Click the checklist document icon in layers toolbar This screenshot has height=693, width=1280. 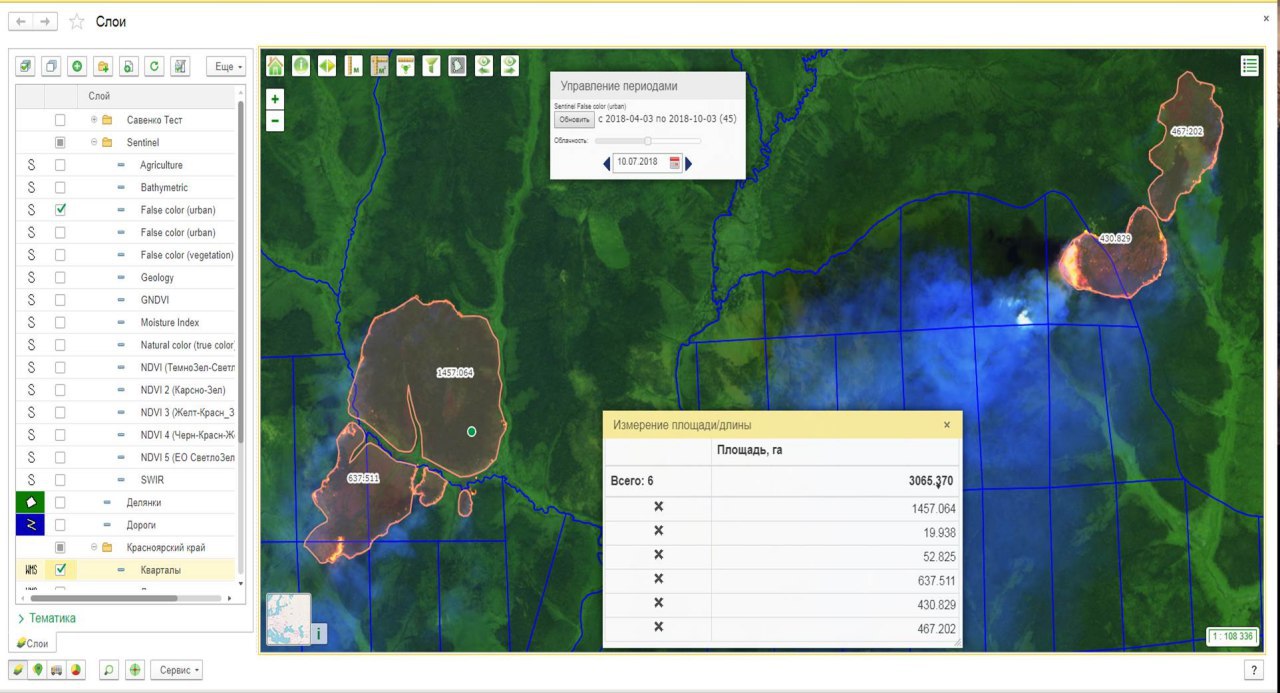pos(180,66)
